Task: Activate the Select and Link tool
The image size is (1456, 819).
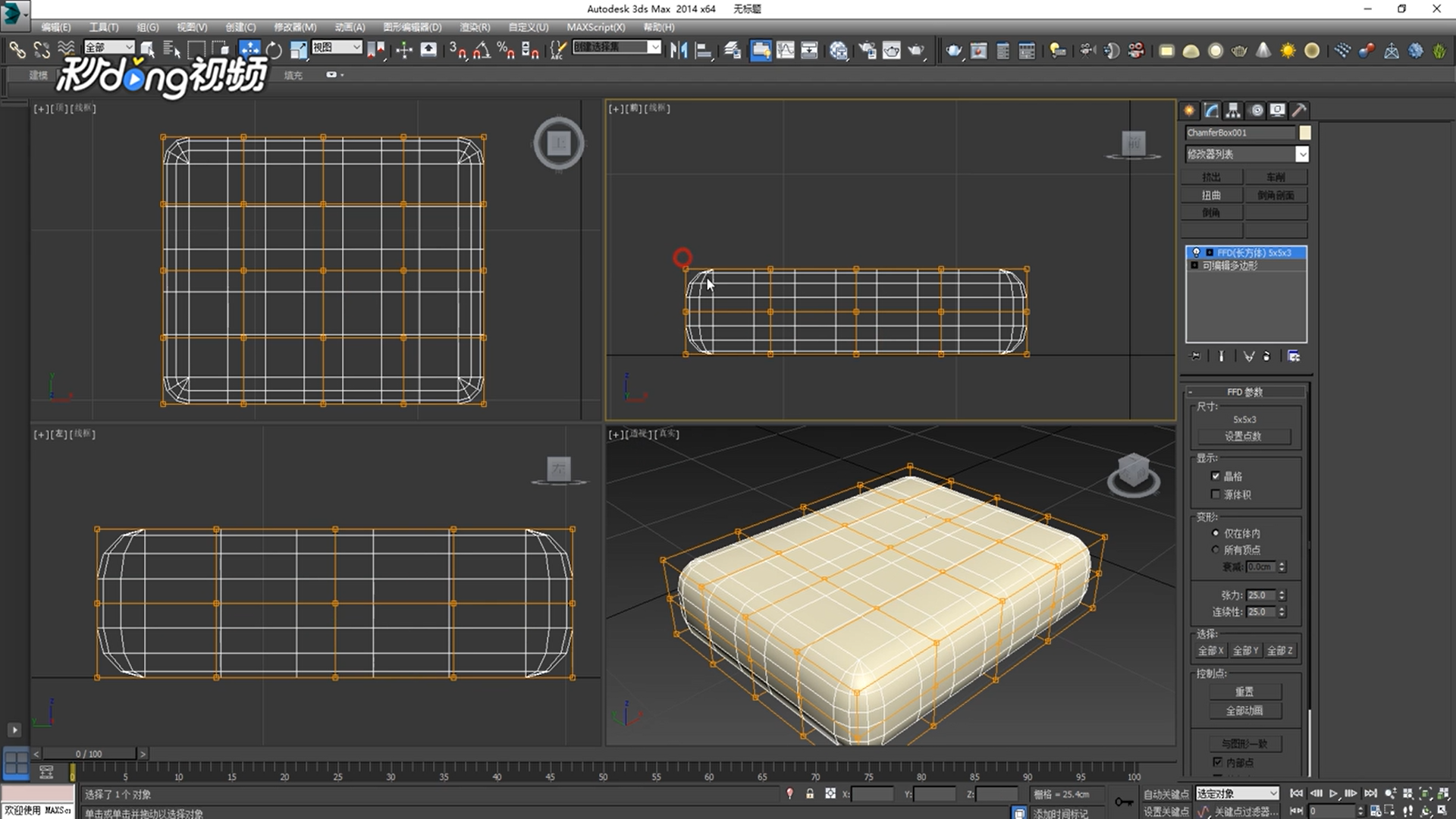Action: 17,50
